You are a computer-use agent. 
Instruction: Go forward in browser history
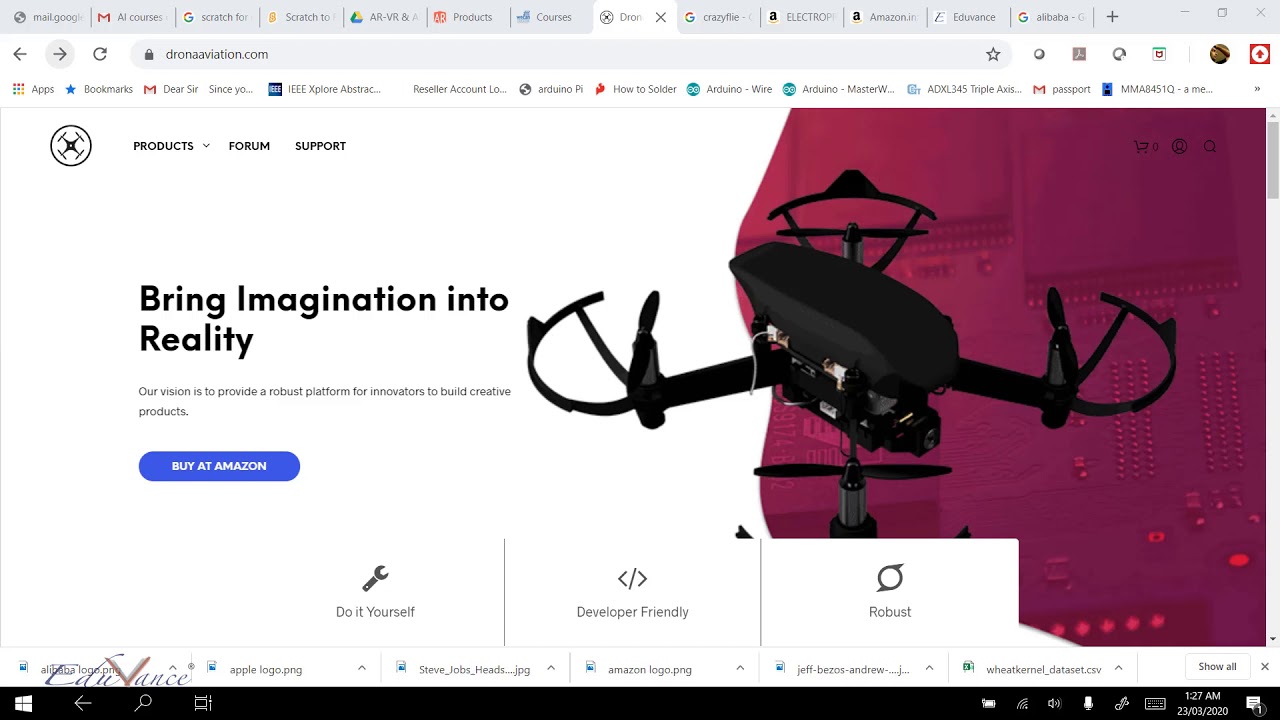coord(60,54)
